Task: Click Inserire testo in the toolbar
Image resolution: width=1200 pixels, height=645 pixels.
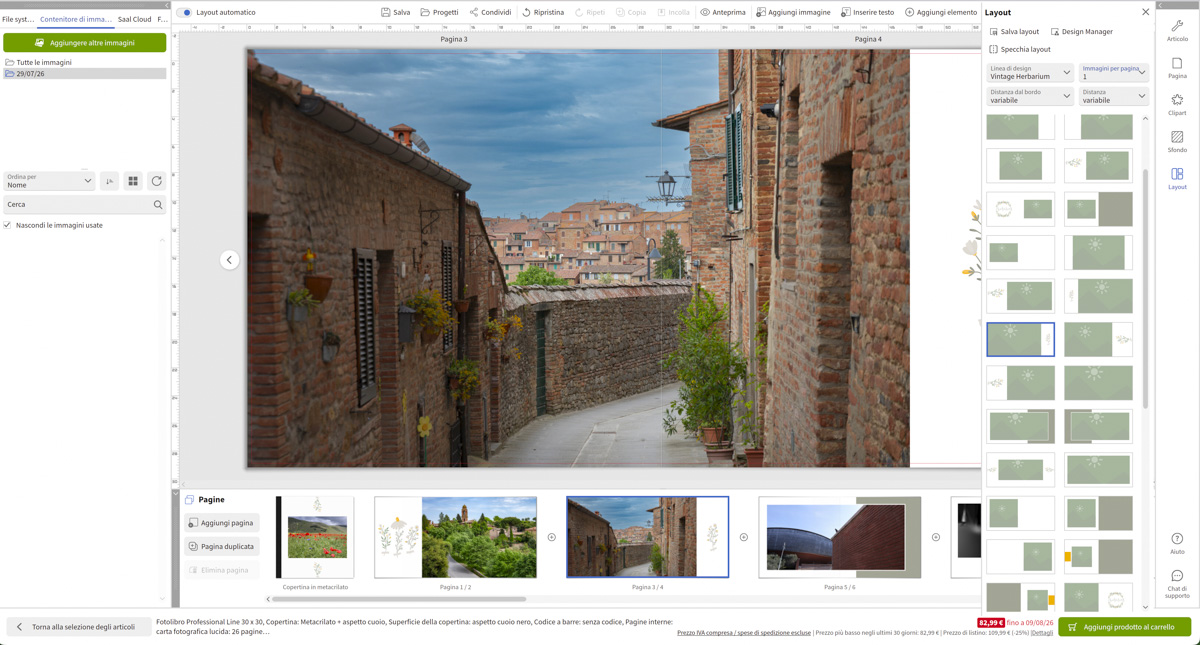Action: click(x=867, y=12)
